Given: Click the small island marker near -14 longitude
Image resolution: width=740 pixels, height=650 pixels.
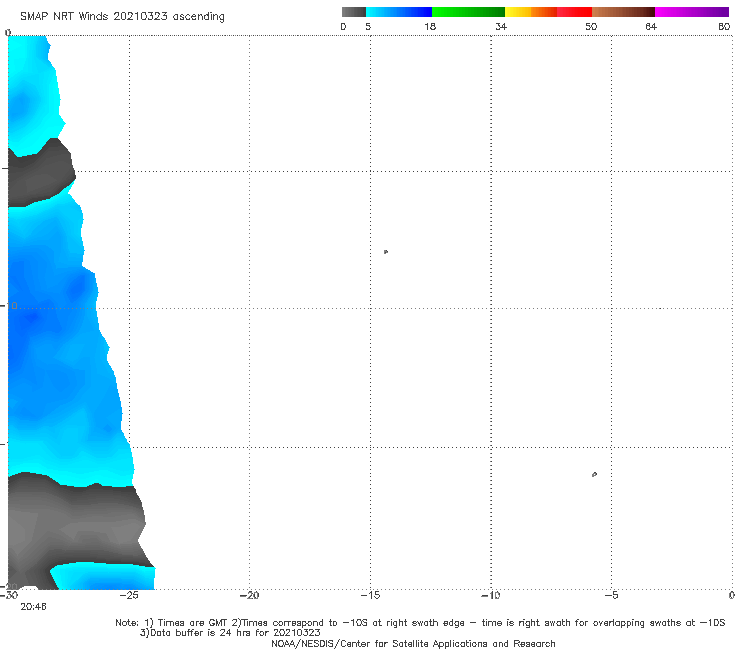Looking at the screenshot, I should [x=386, y=252].
